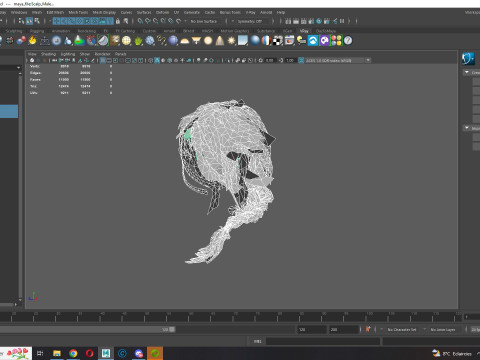Click the purple palette shelf icon
Viewport: 480px width, 360px height.
coord(325,41)
